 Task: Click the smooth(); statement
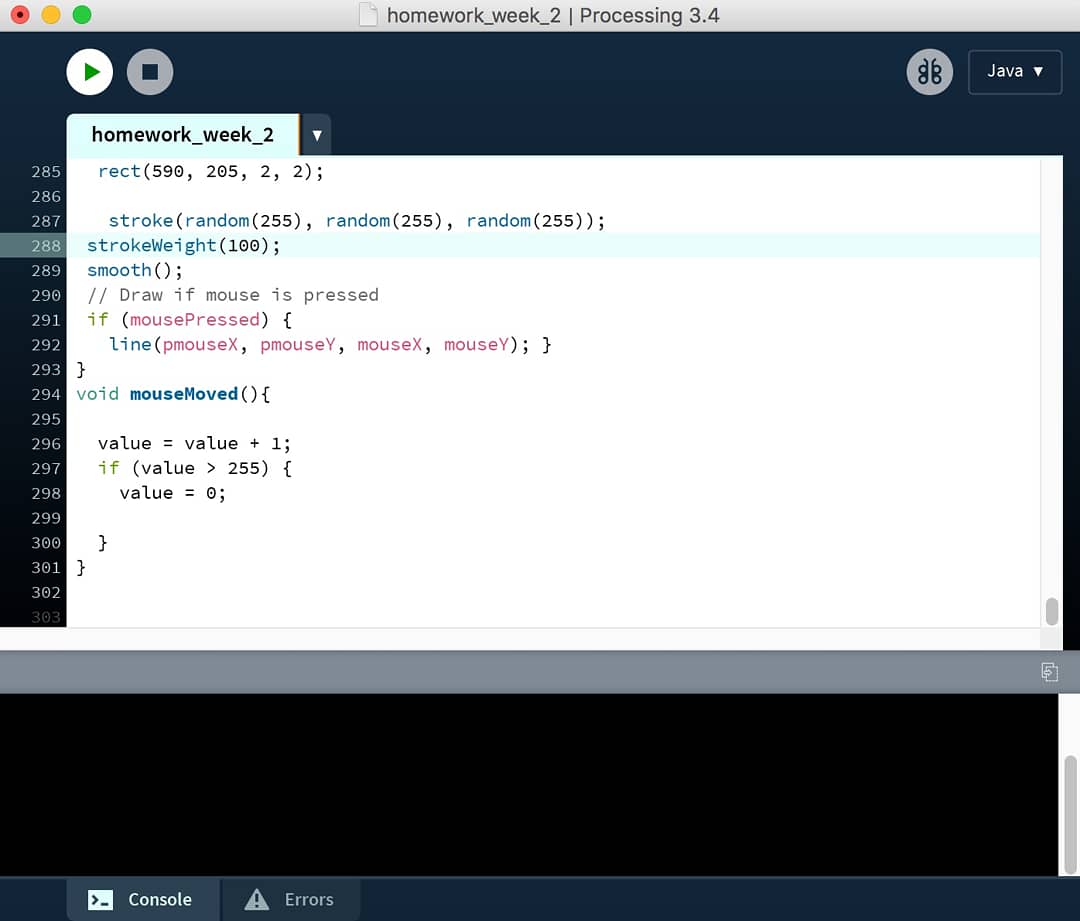(134, 271)
